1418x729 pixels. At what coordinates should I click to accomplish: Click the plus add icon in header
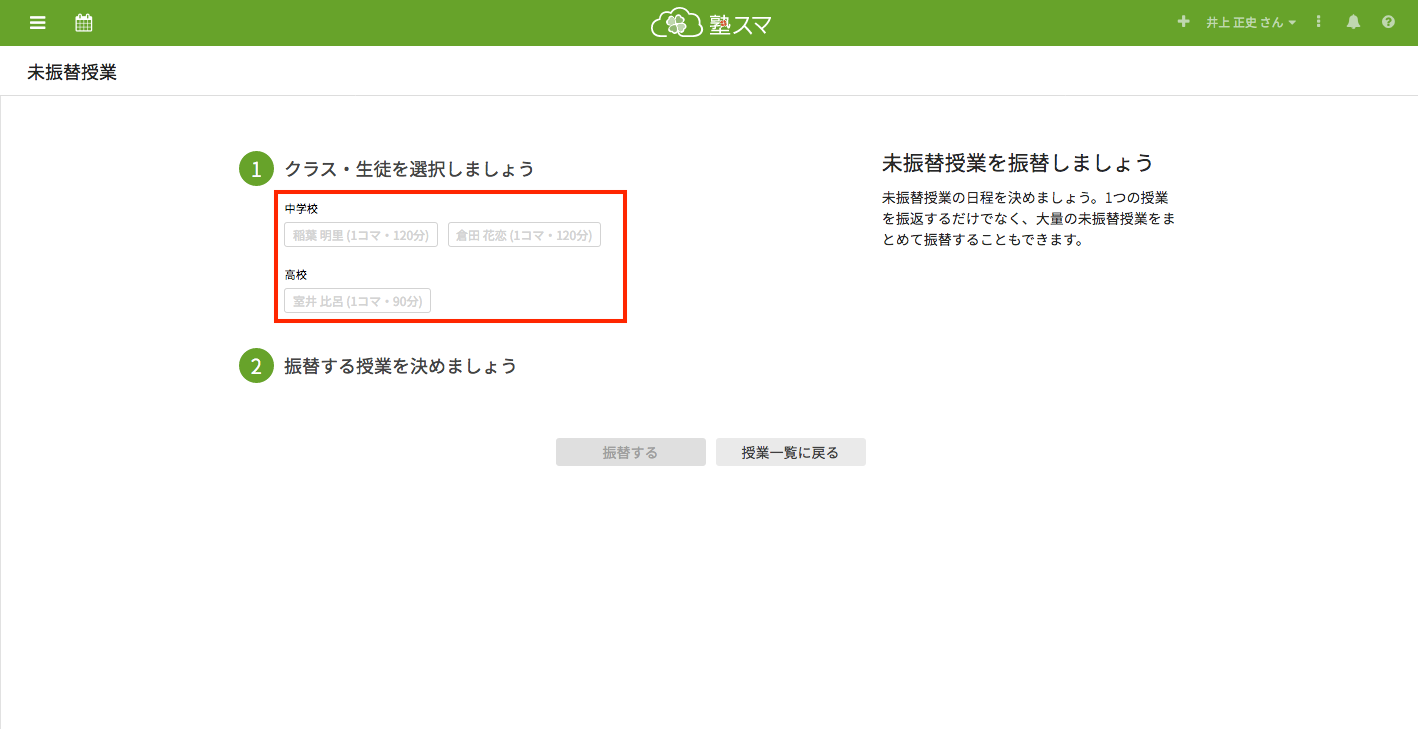click(1184, 22)
